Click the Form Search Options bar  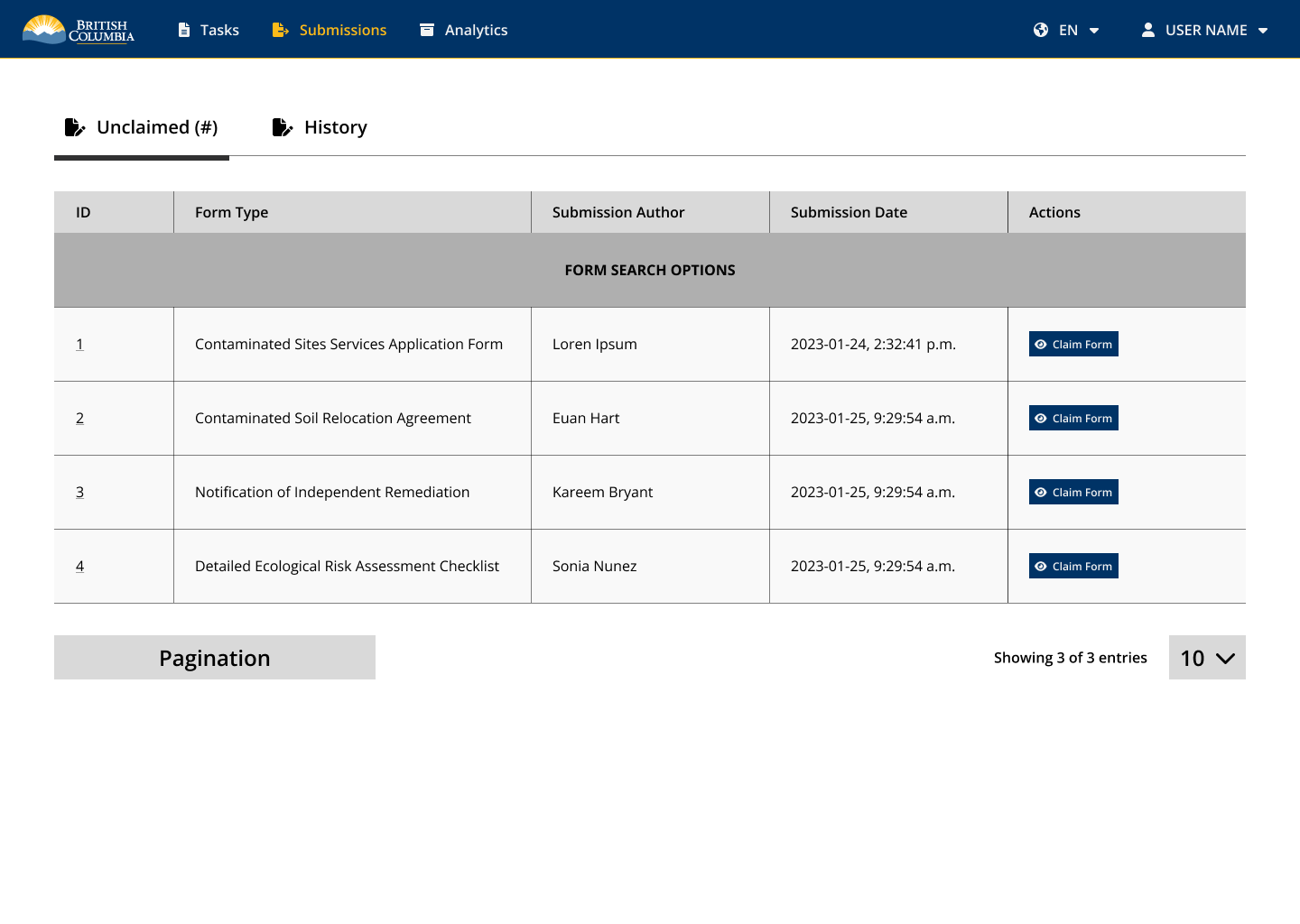pyautogui.click(x=650, y=270)
